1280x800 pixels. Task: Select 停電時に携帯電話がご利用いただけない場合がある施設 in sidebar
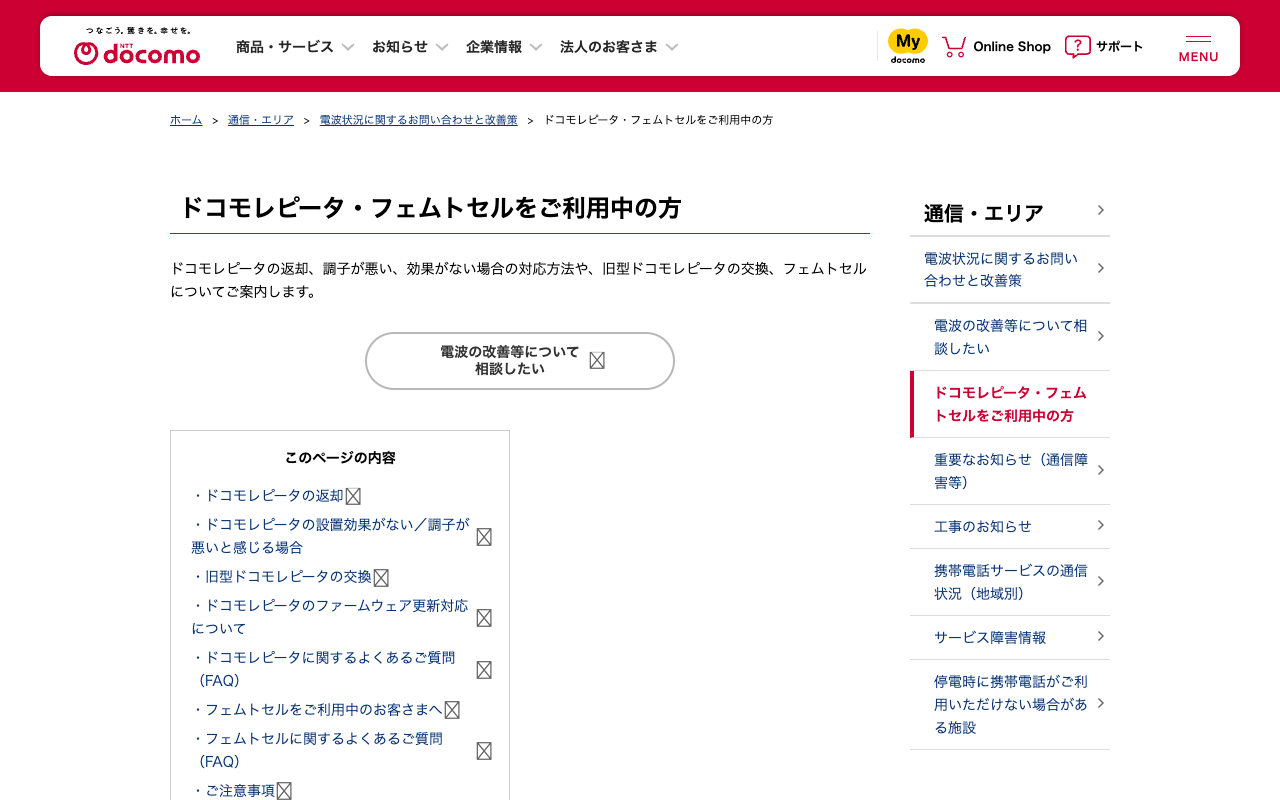(x=1010, y=705)
